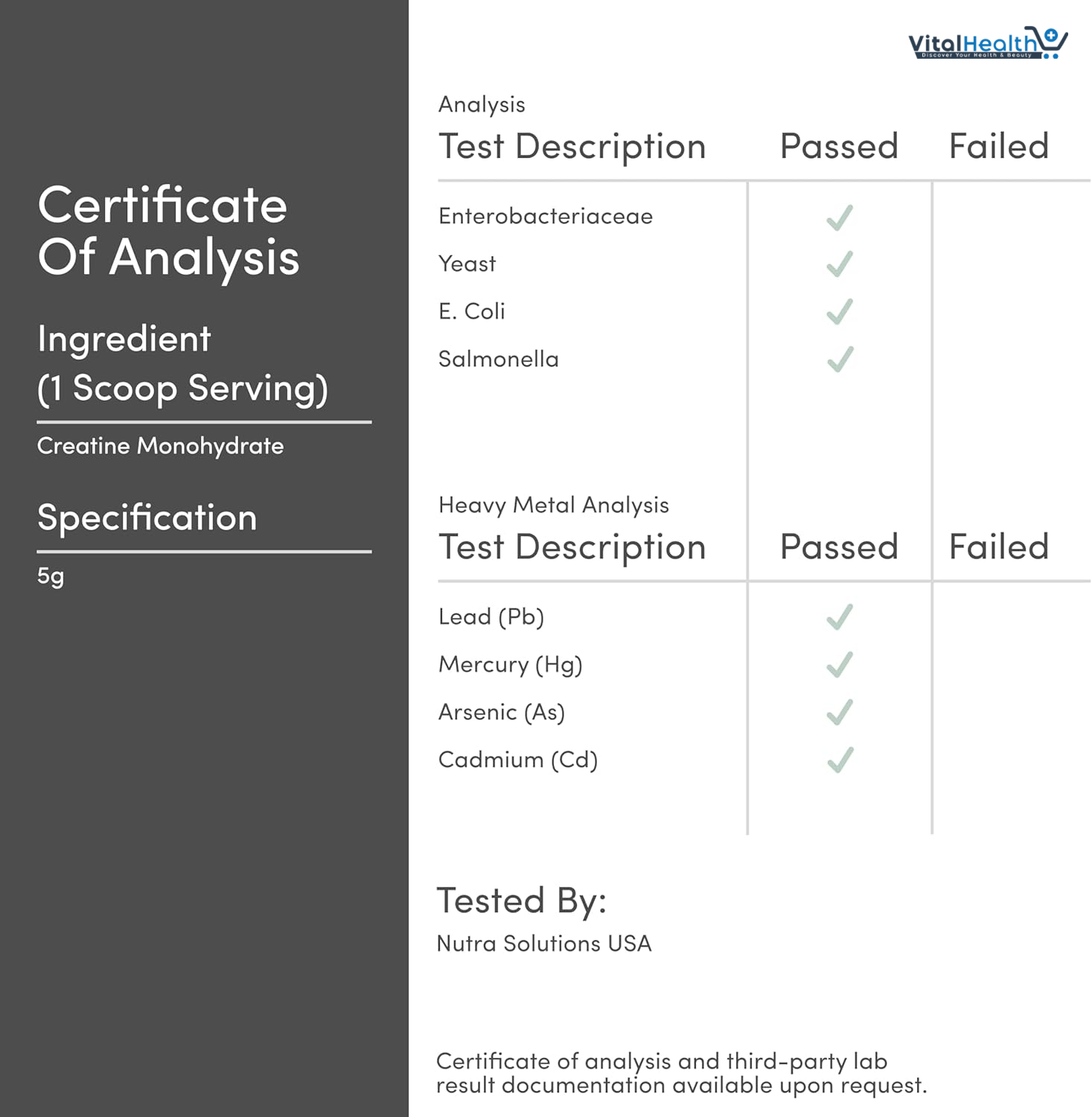
Task: Click the Yeast passed checkmark
Action: click(840, 264)
